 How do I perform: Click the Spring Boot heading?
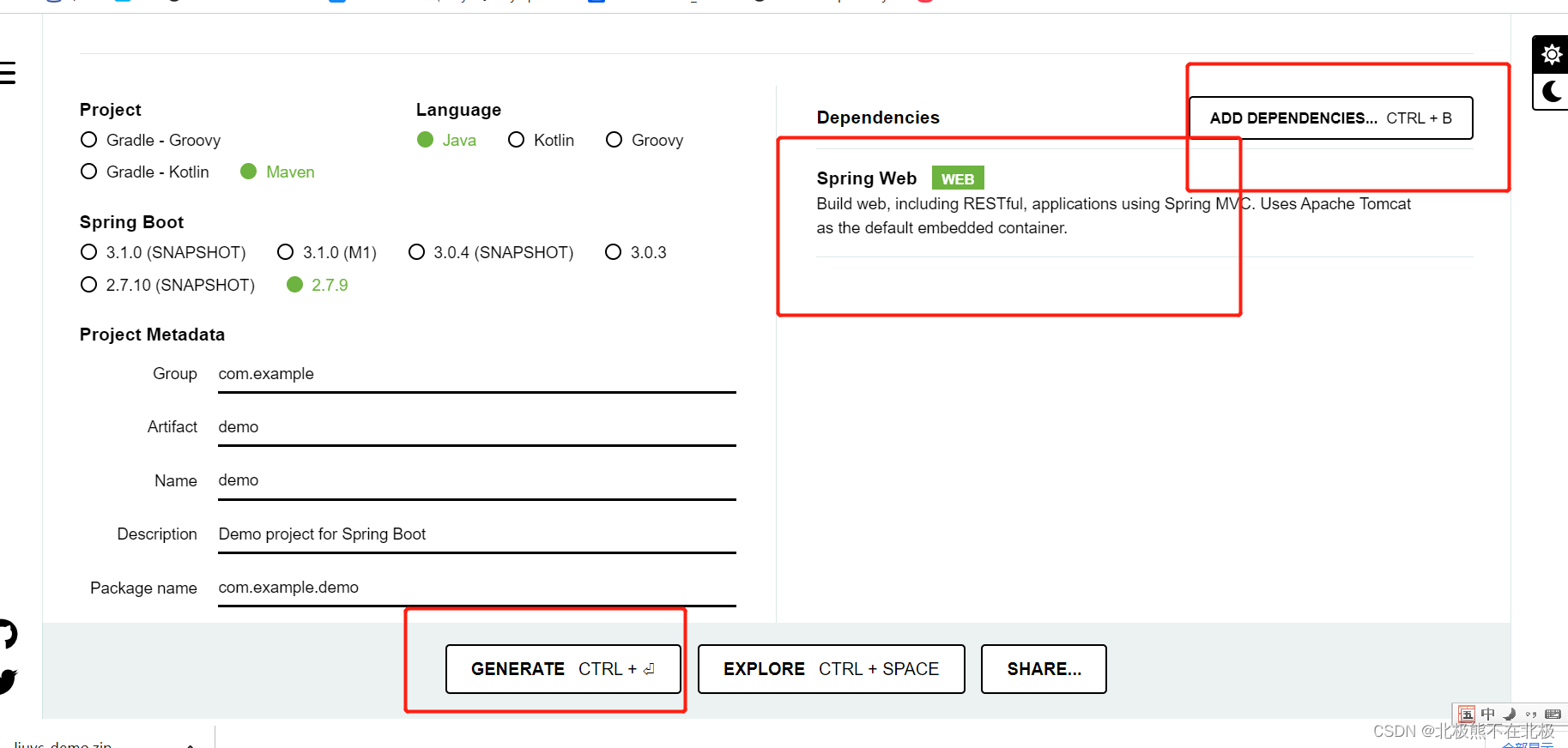point(131,222)
